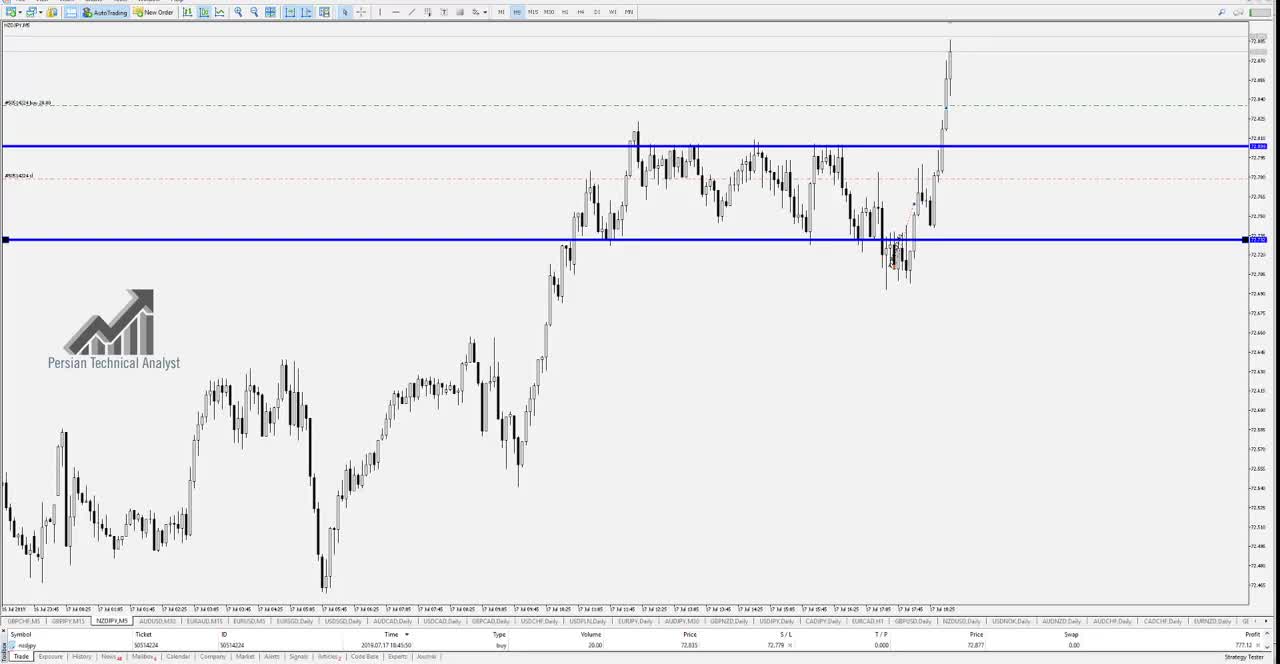Open the Code Base terminal tab
1280x664 pixels.
[x=364, y=656]
